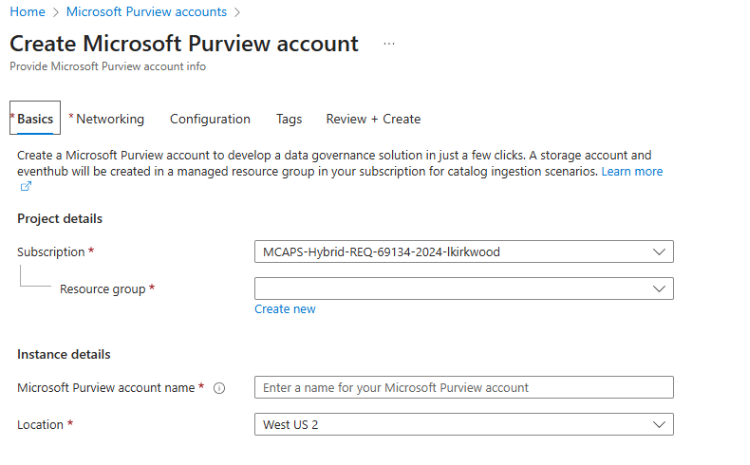Click the ellipsis more options icon
The image size is (750, 465).
[389, 44]
